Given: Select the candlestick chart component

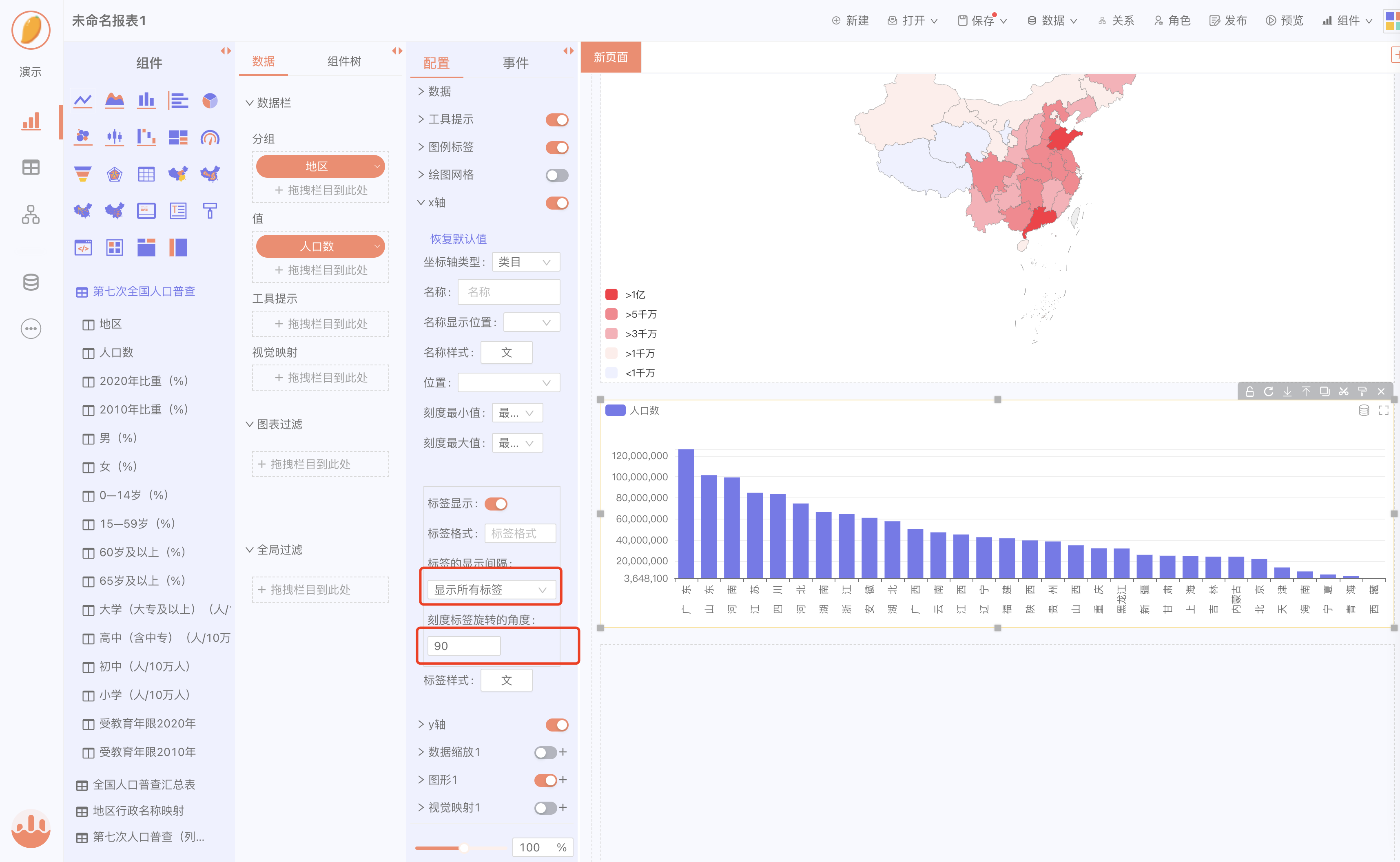Looking at the screenshot, I should pos(115,137).
